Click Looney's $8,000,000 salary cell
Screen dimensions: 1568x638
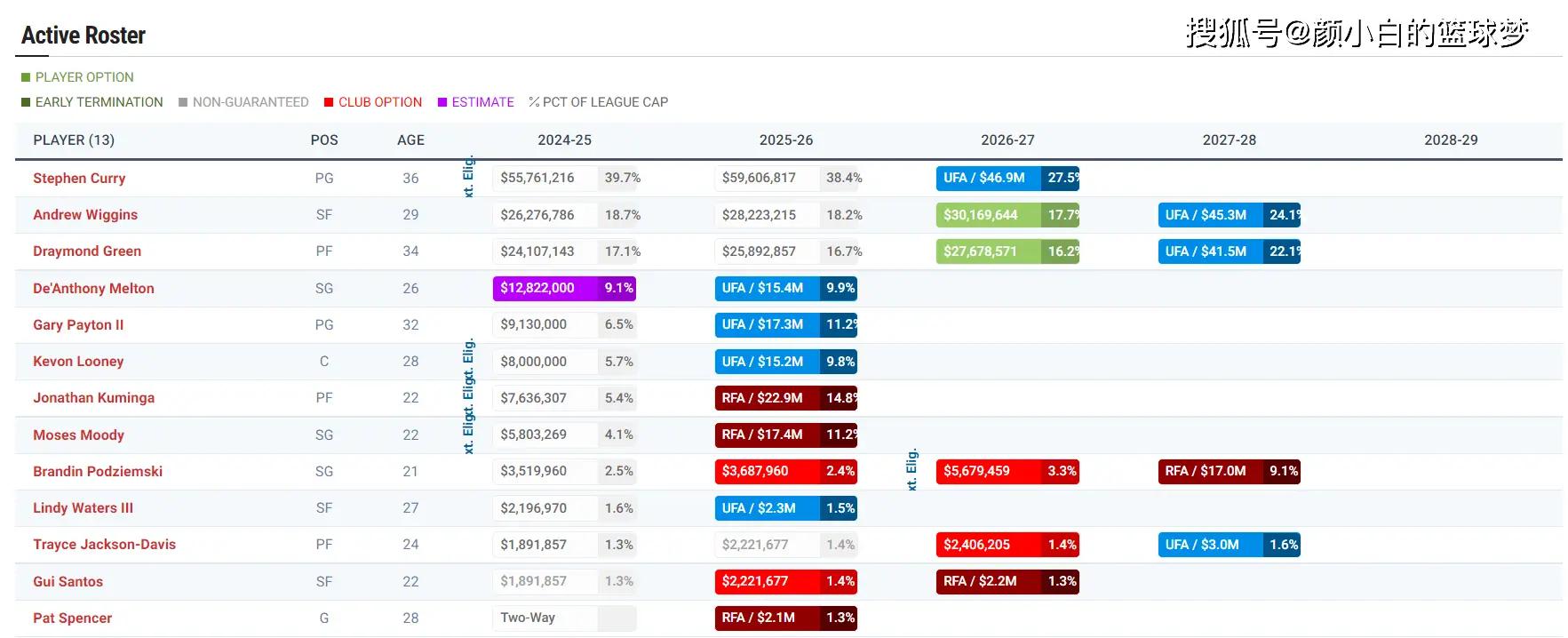click(x=565, y=362)
